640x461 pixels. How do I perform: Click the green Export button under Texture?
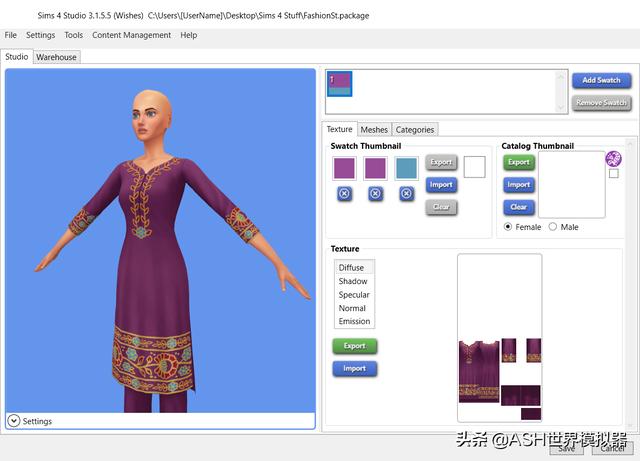click(355, 346)
